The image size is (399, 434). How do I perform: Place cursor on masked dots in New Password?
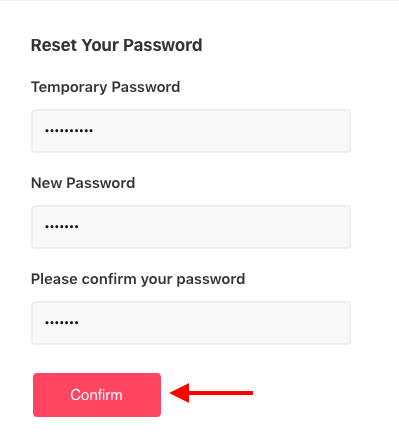click(62, 227)
